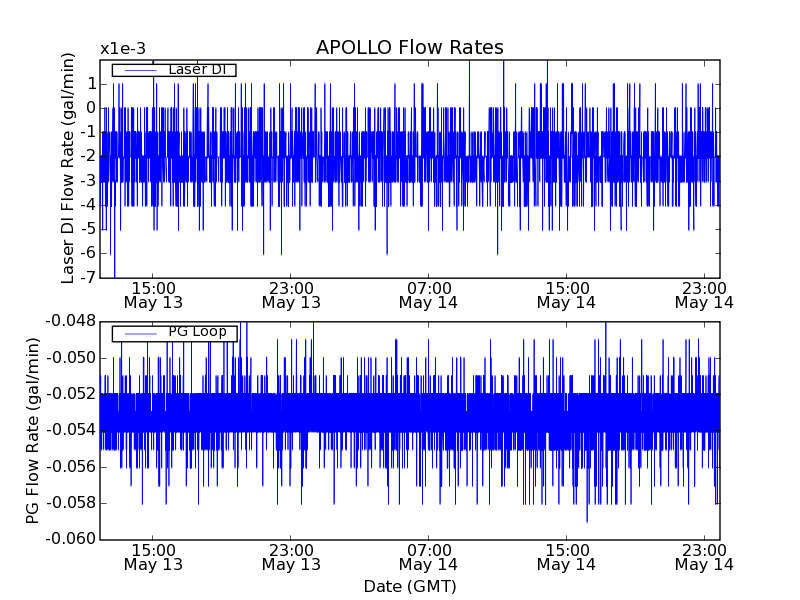Viewport: 800px width, 600px height.
Task: Click the 0 tick label on the top plot
Action: tap(90, 107)
